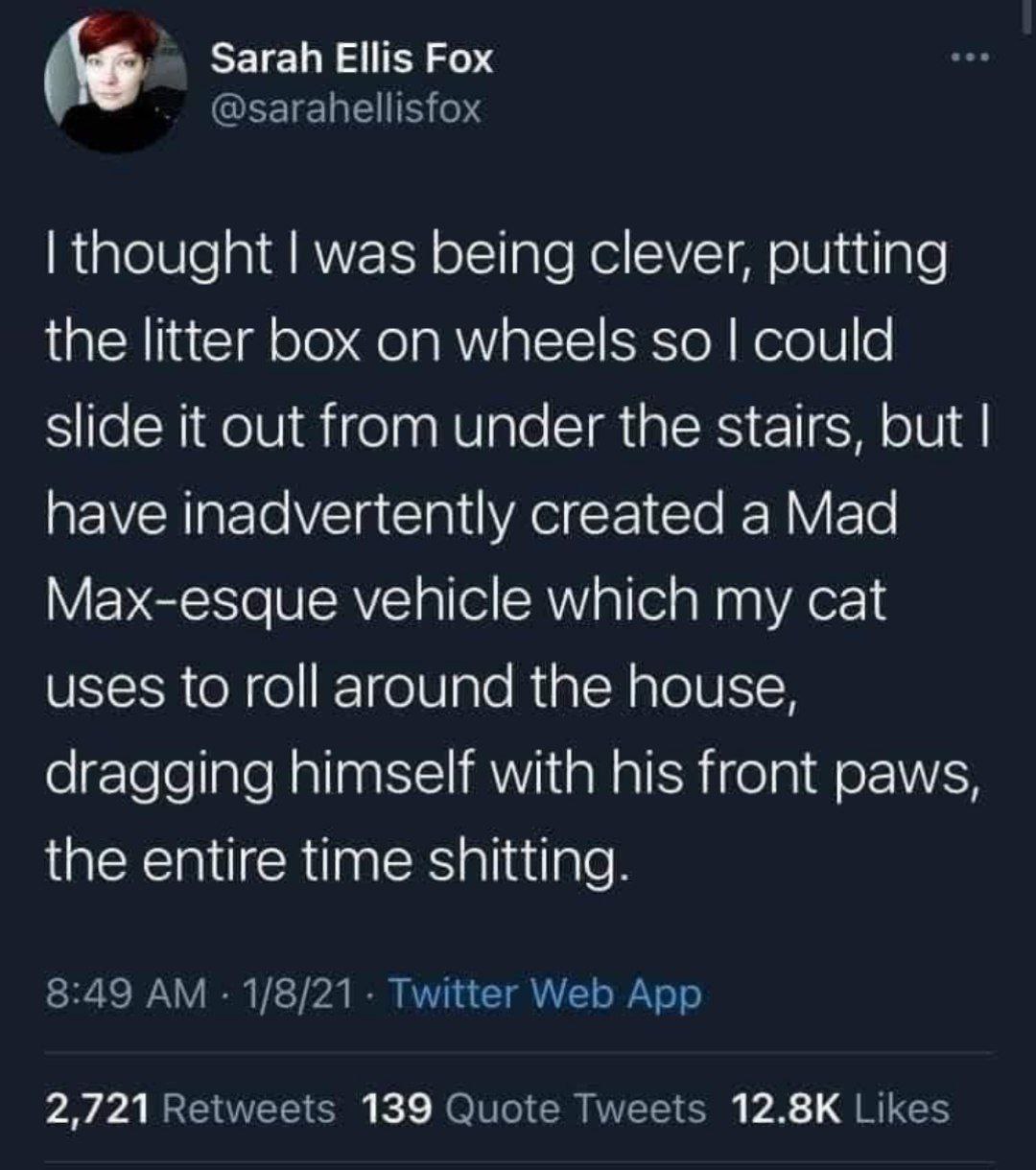Visit the @sarahellisfox handle link

point(345,110)
